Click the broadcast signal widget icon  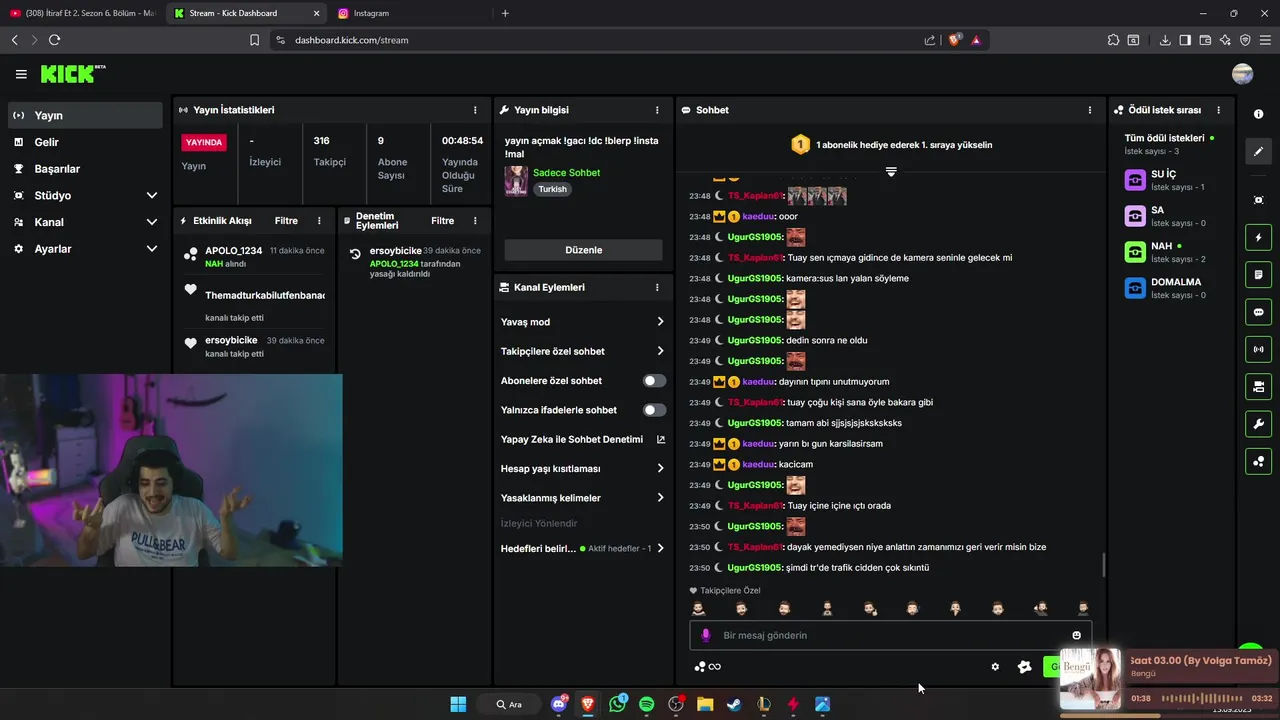1258,349
